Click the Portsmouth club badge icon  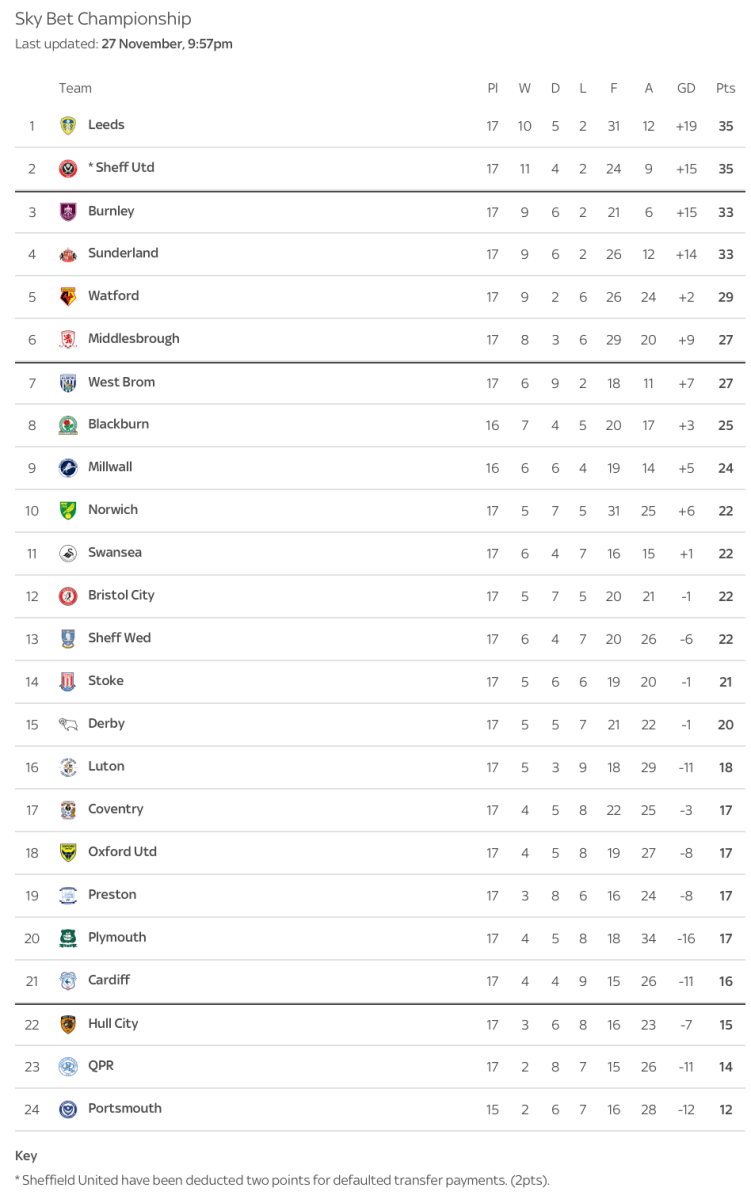coord(68,1110)
